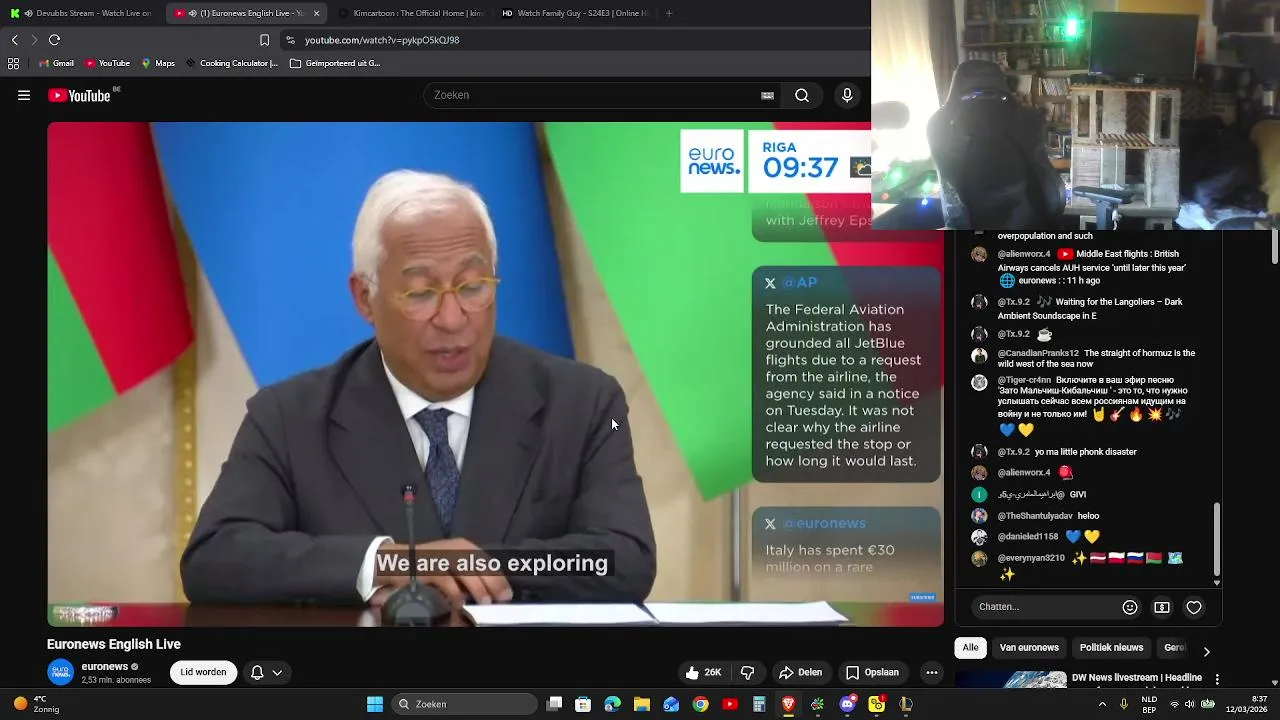
Task: Close the Euronews English Live tab
Action: tap(316, 13)
